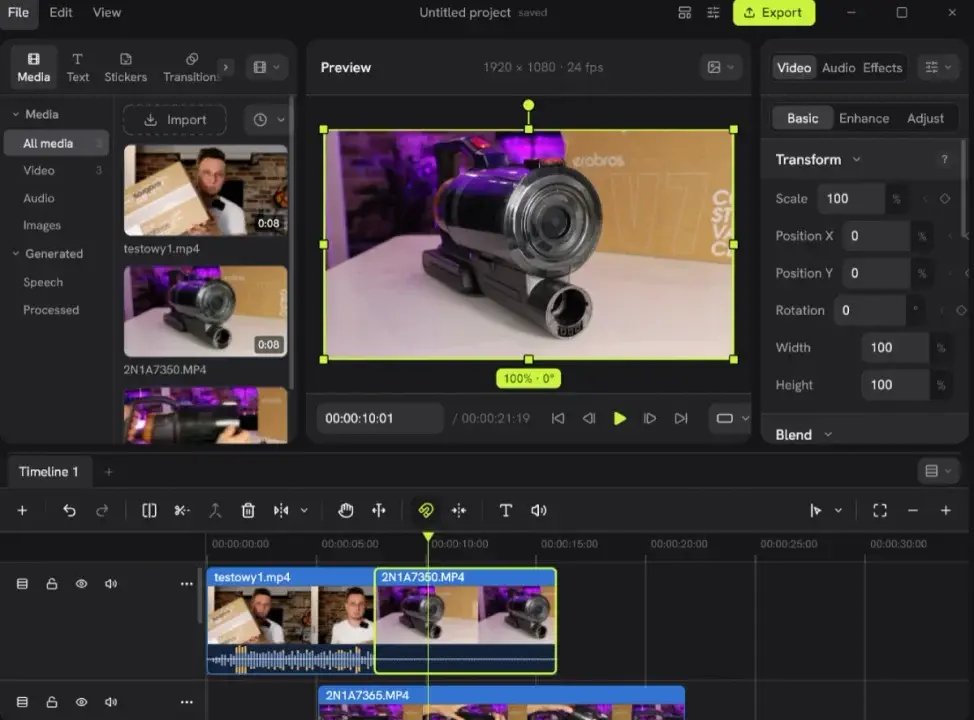Screen dimensions: 974x720
Task: Click the add track plus icon
Action: (22, 511)
